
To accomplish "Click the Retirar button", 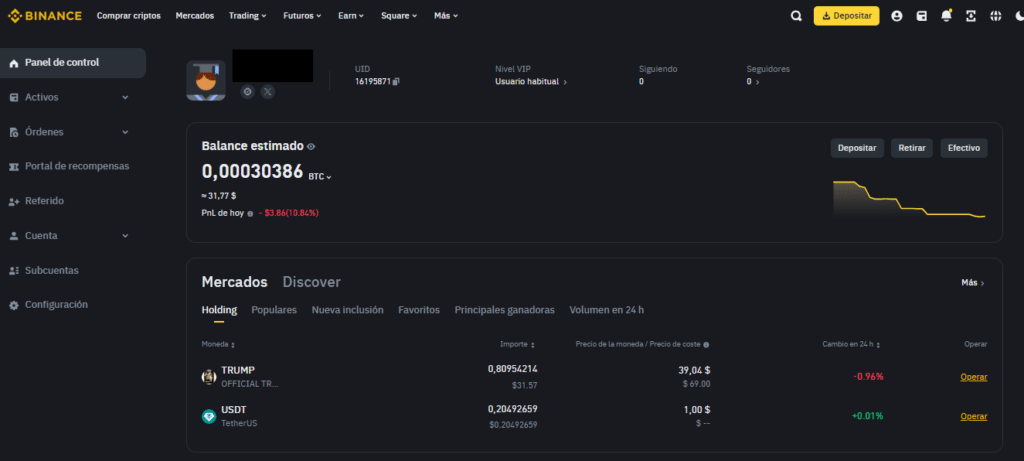I will [x=912, y=148].
